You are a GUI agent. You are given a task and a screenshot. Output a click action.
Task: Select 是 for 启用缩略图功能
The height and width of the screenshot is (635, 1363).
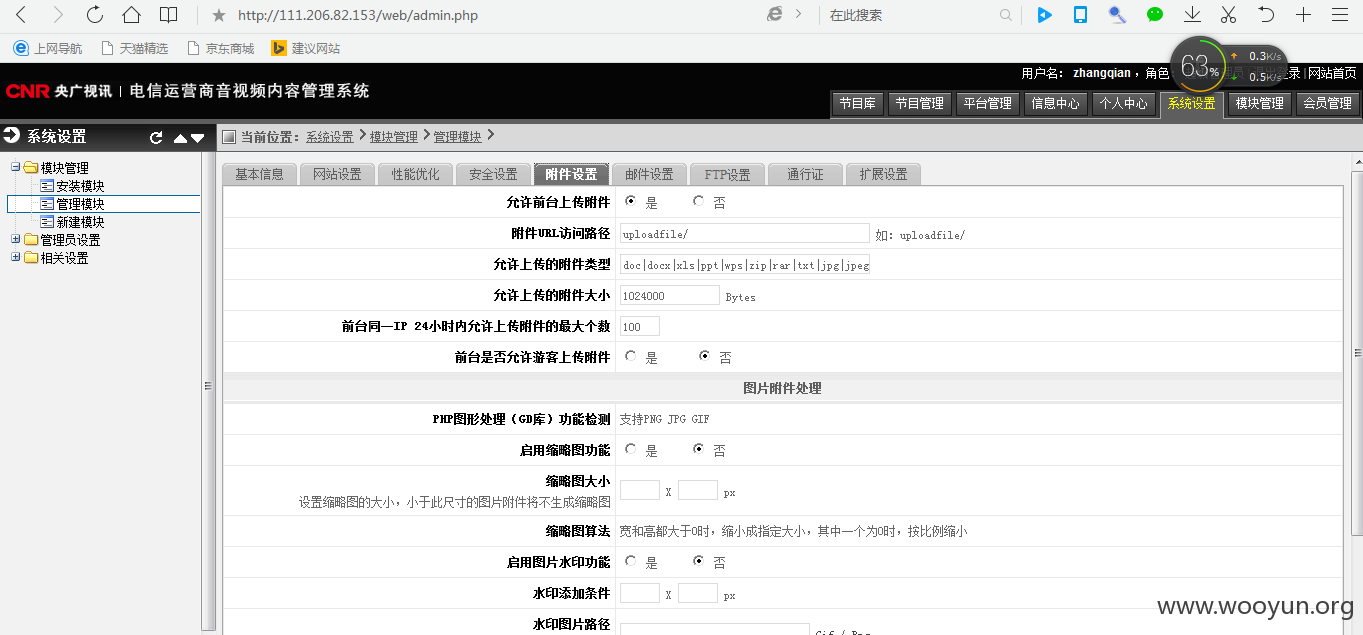[631, 450]
